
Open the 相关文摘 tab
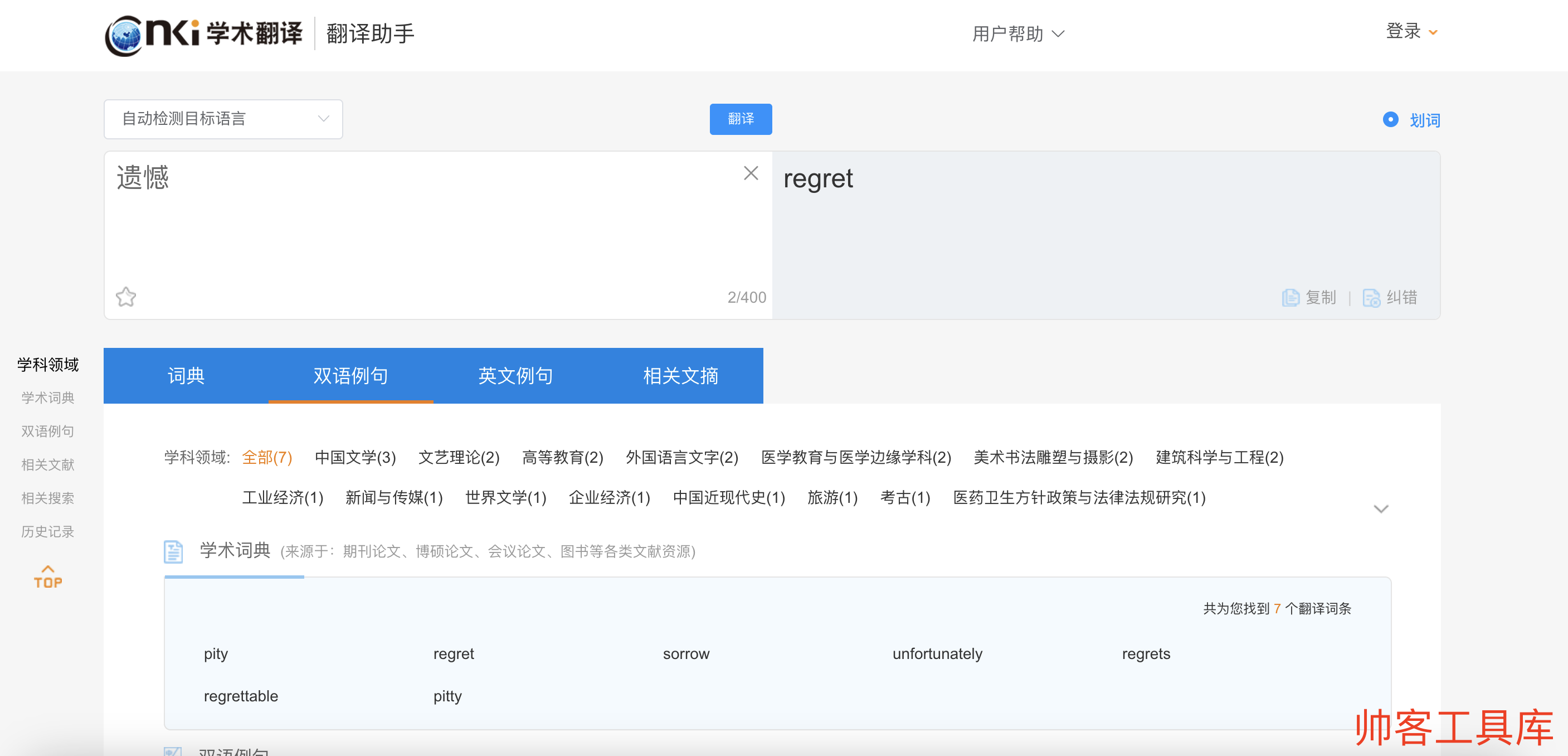680,375
